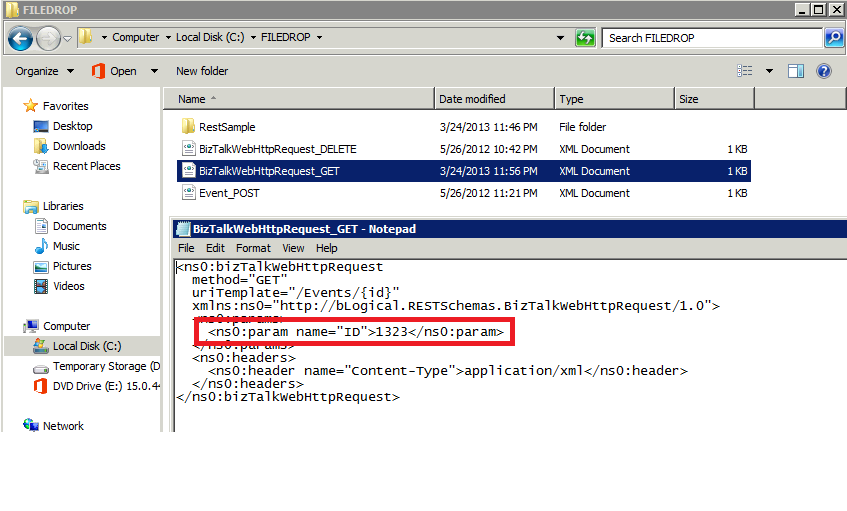847x511 pixels.
Task: Select DVD Drive (E:) in navigation pane
Action: (106, 386)
